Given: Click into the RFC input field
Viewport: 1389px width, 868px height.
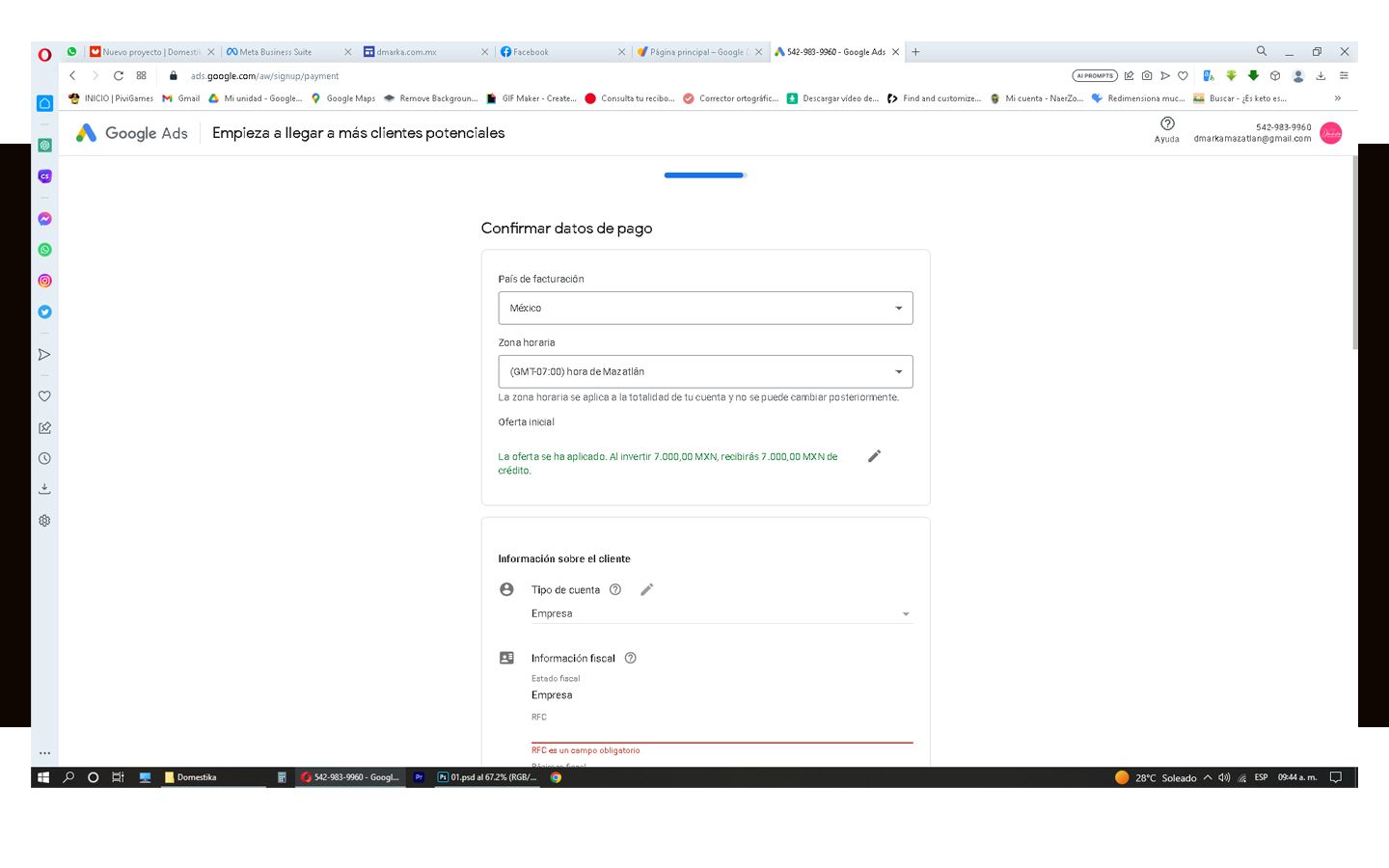Looking at the screenshot, I should click(x=721, y=732).
